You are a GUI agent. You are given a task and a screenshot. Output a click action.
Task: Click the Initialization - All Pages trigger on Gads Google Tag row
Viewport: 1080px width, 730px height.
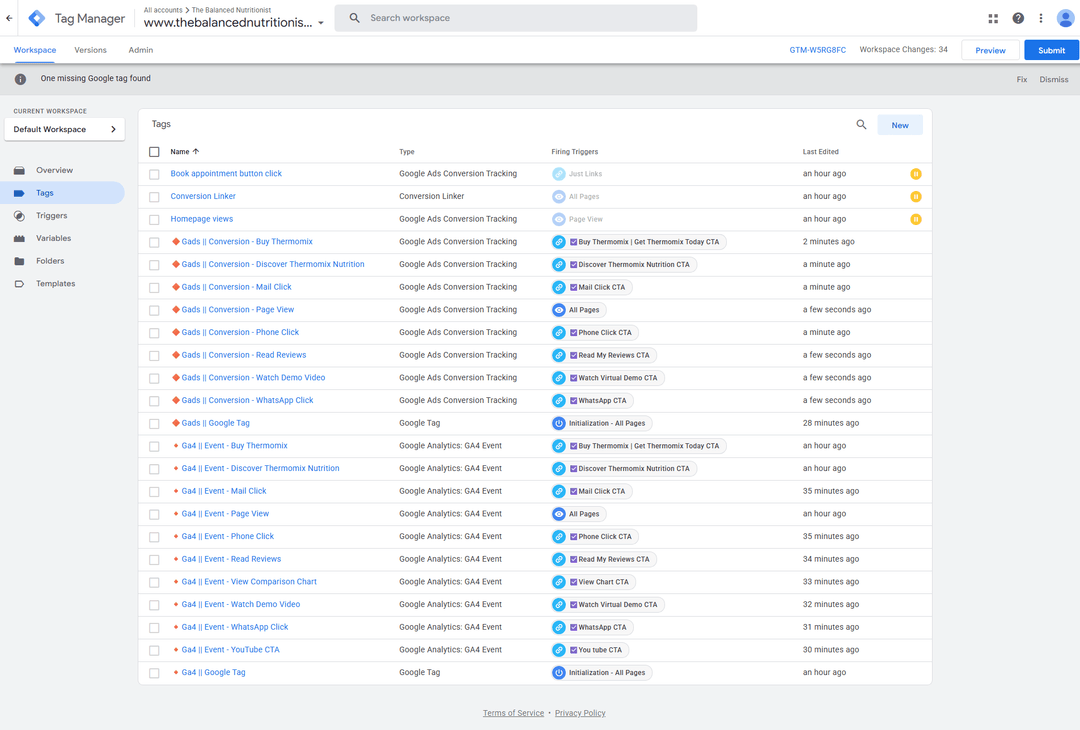point(601,424)
